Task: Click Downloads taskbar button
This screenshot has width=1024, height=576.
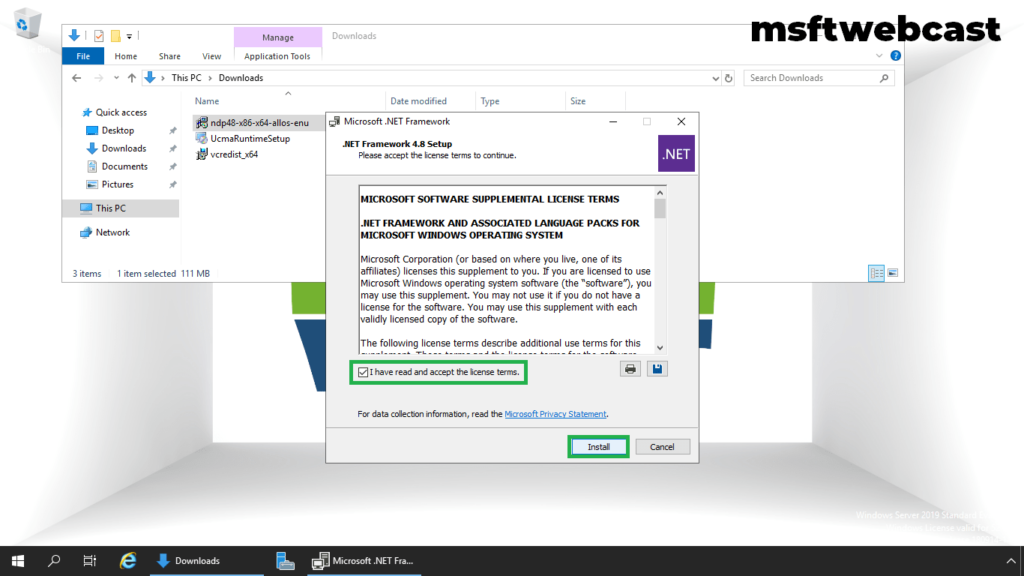Action: (206, 560)
